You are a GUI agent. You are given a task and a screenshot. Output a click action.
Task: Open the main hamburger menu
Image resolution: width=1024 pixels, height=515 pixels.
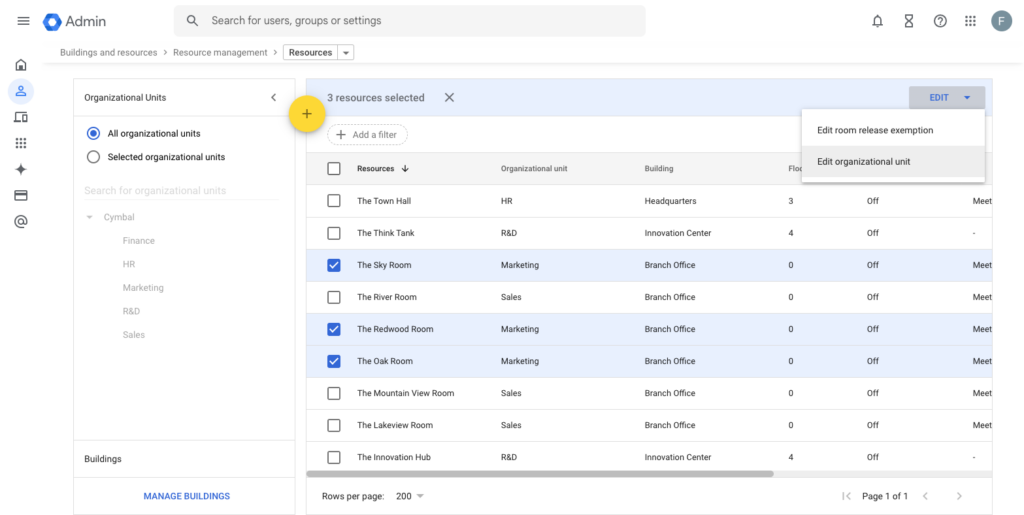23,21
